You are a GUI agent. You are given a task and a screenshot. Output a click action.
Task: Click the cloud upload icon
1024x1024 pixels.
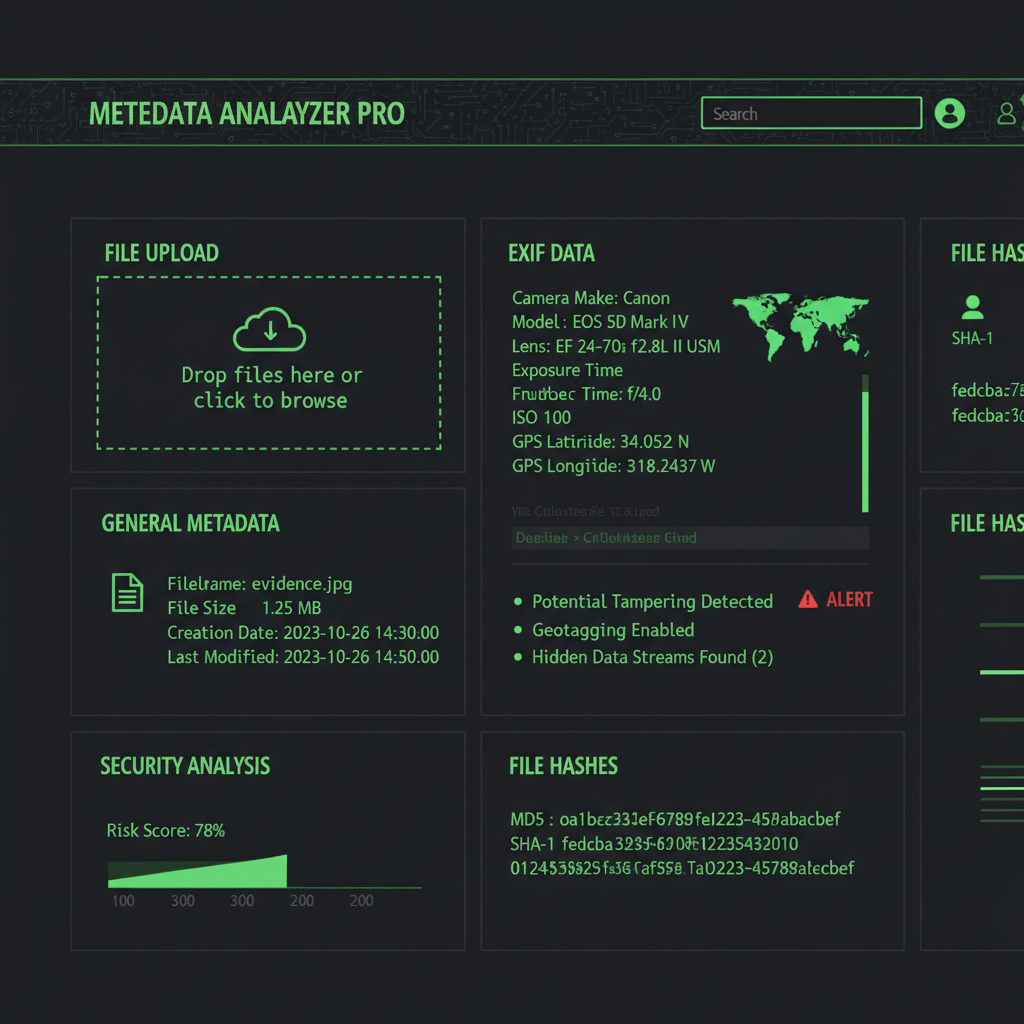click(269, 330)
